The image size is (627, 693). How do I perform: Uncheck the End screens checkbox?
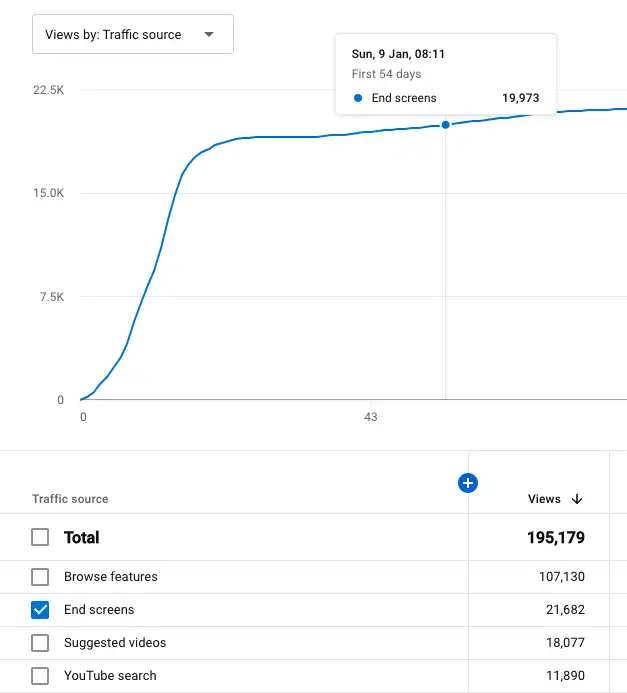pos(40,610)
